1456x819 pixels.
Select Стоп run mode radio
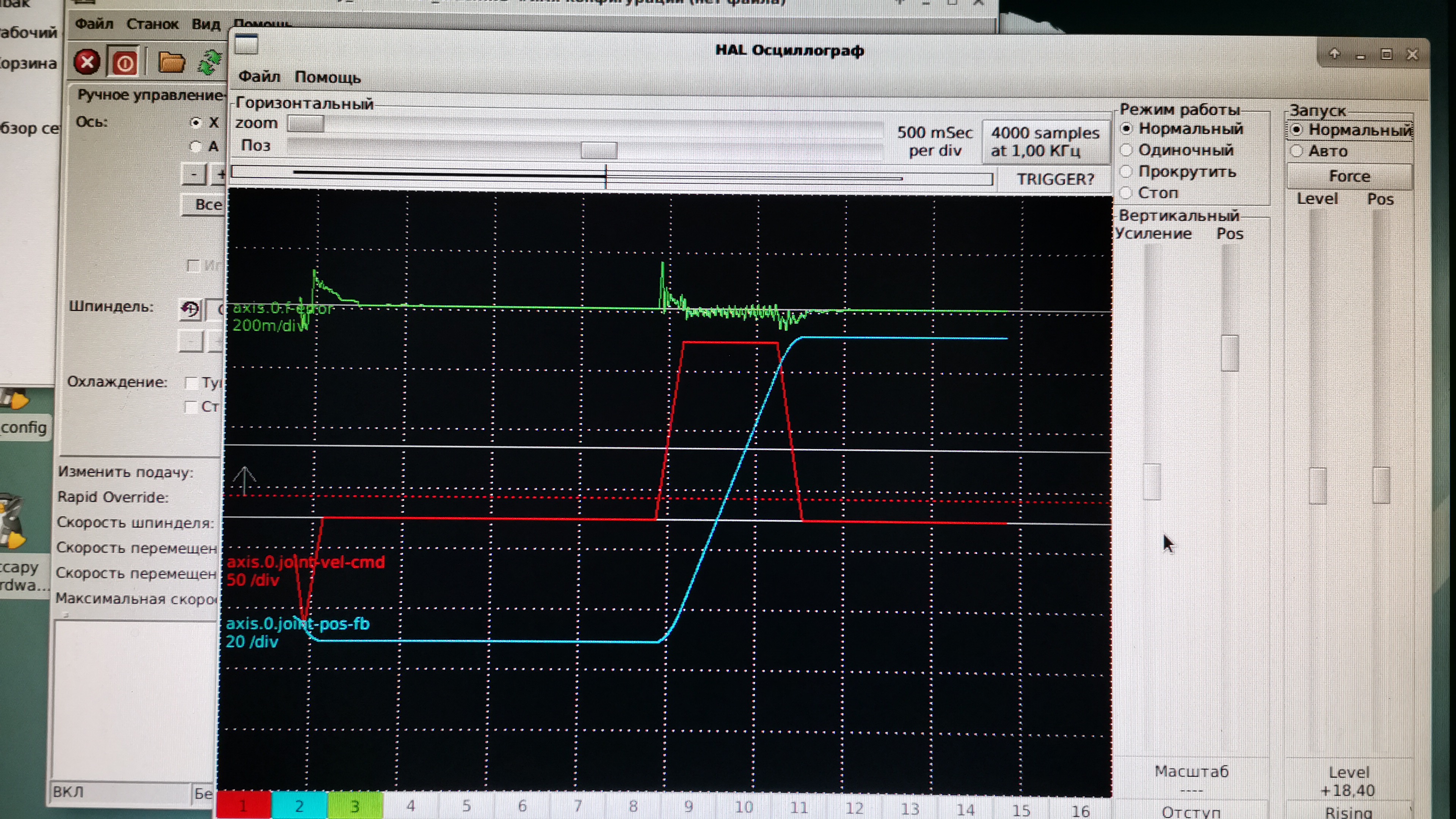pyautogui.click(x=1126, y=193)
